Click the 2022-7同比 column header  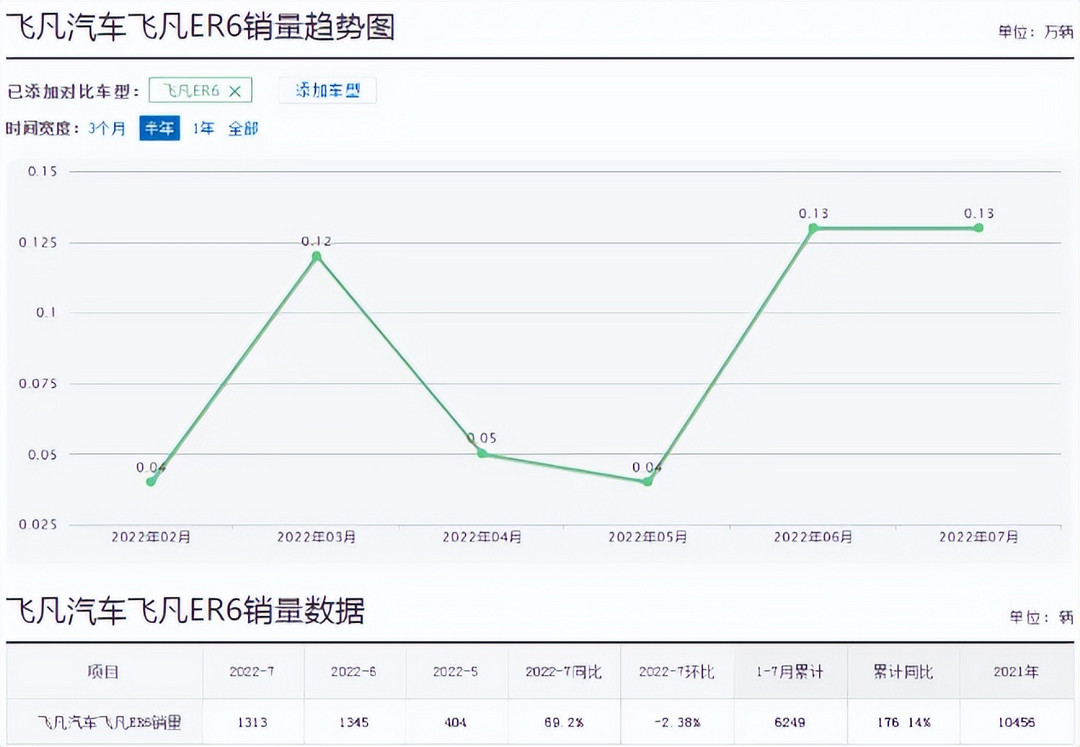click(x=563, y=672)
